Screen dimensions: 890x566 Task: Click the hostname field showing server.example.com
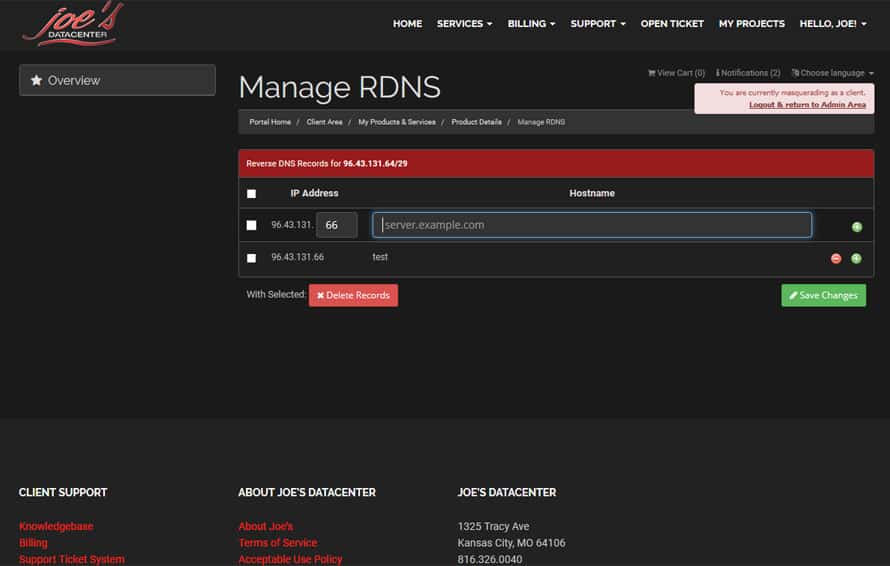coord(592,225)
